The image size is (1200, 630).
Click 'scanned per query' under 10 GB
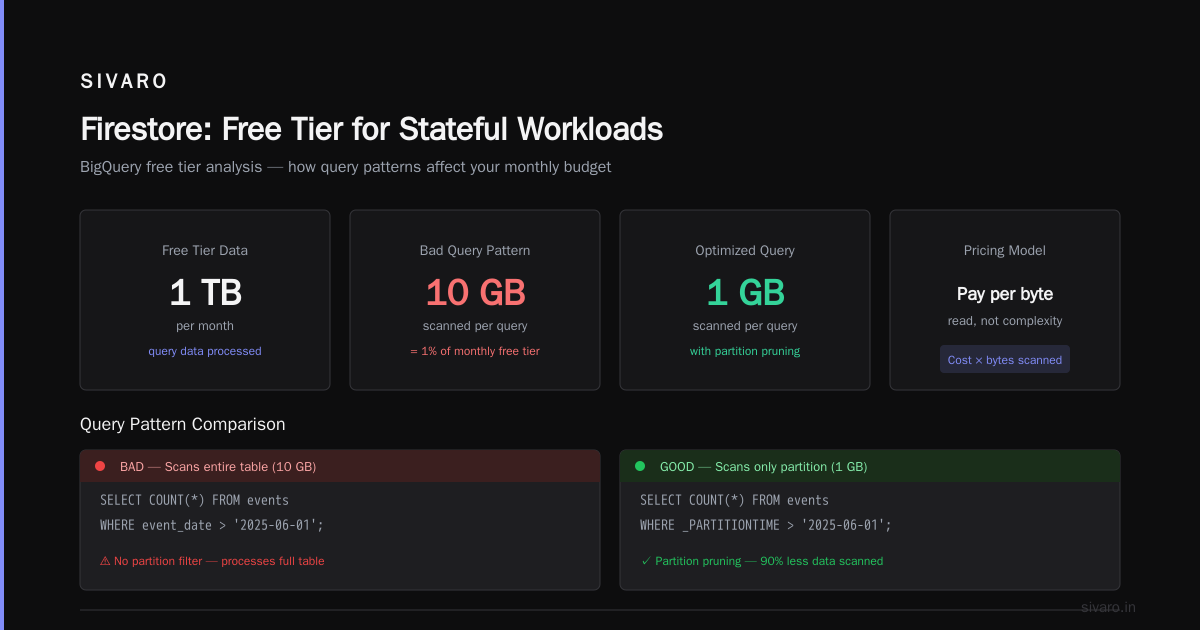point(475,326)
